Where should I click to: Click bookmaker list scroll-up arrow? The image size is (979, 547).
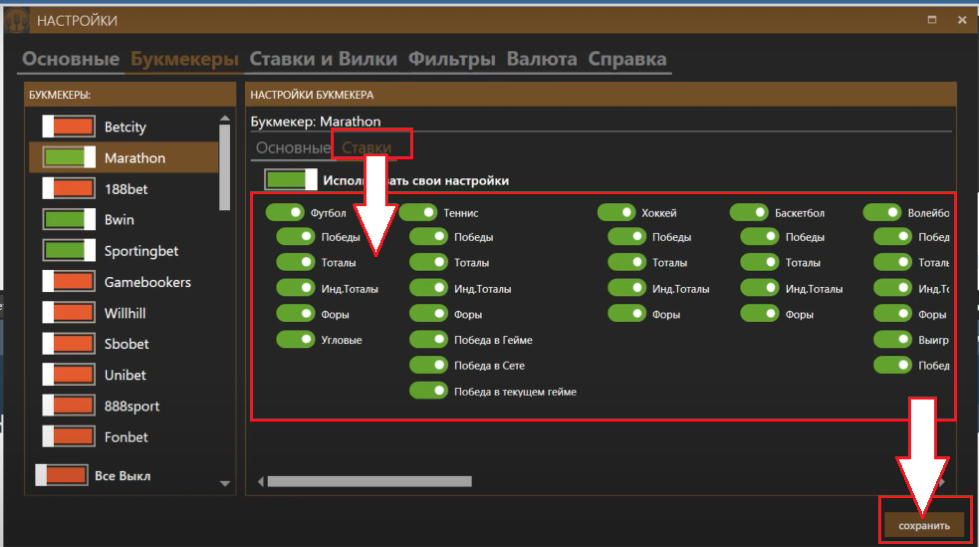tap(225, 118)
